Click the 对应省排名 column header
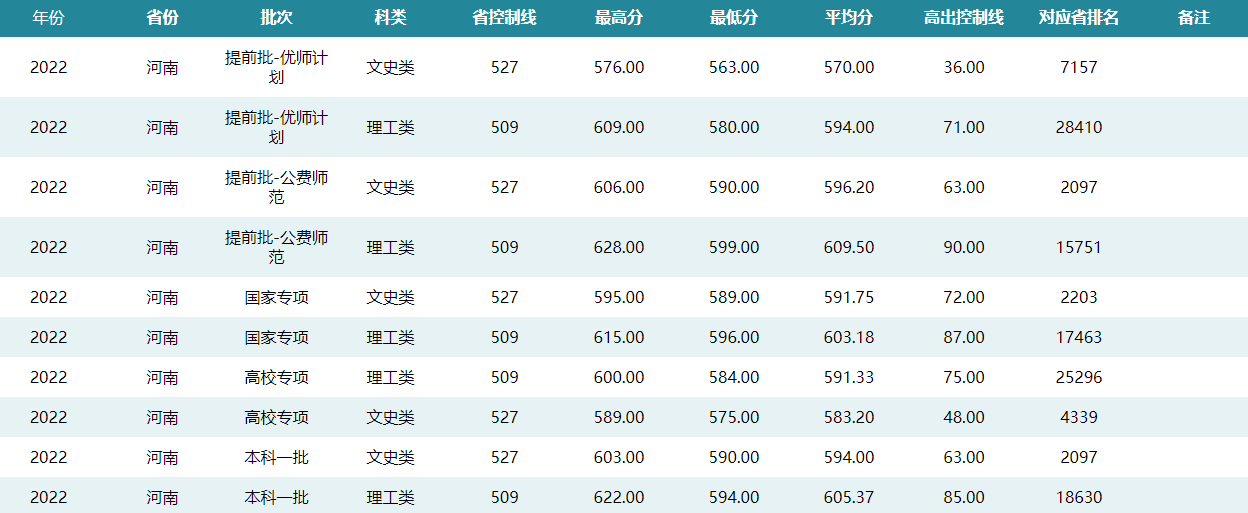The width and height of the screenshot is (1248, 513). pos(1079,18)
